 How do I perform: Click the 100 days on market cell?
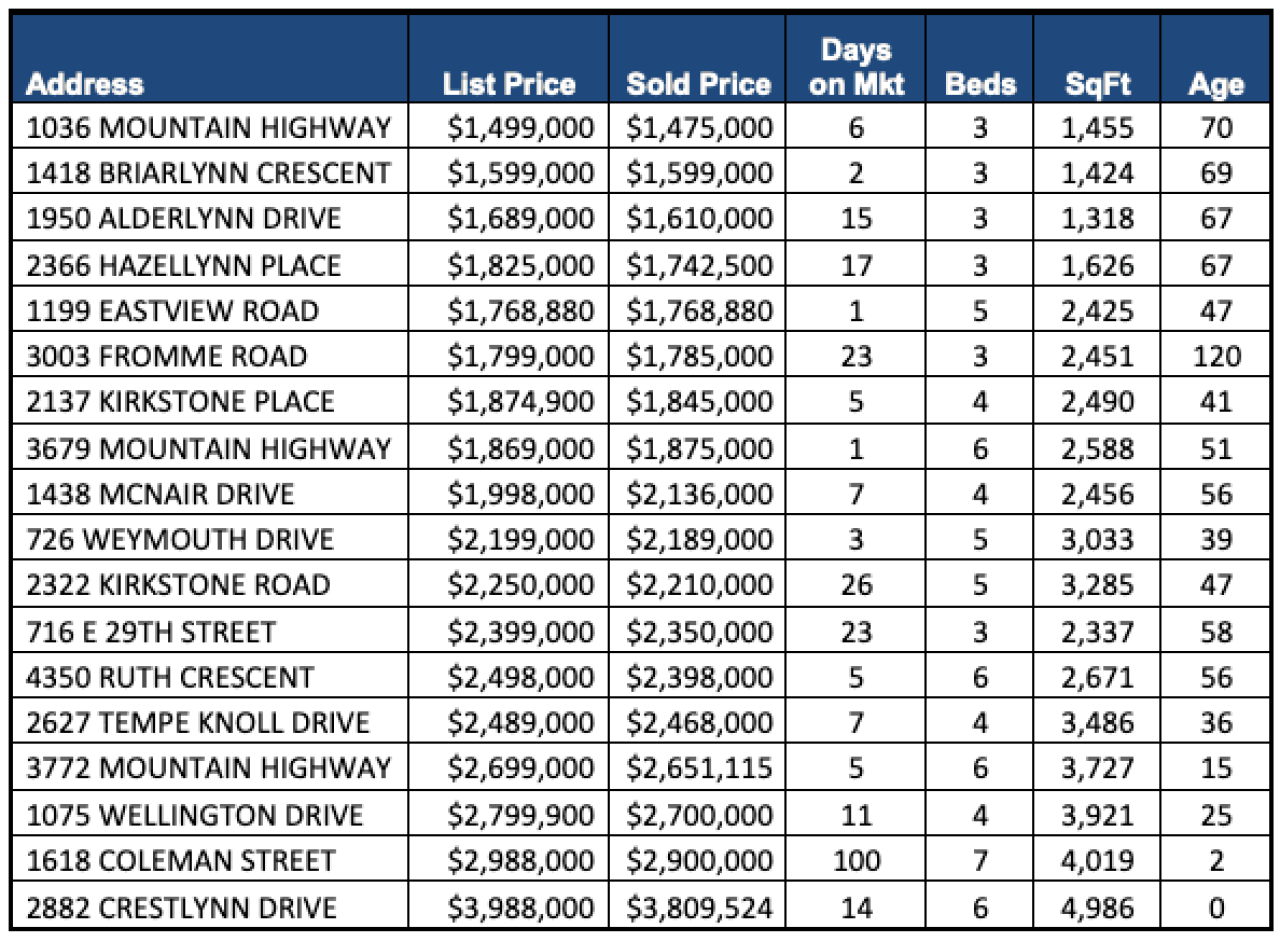pyautogui.click(x=856, y=861)
